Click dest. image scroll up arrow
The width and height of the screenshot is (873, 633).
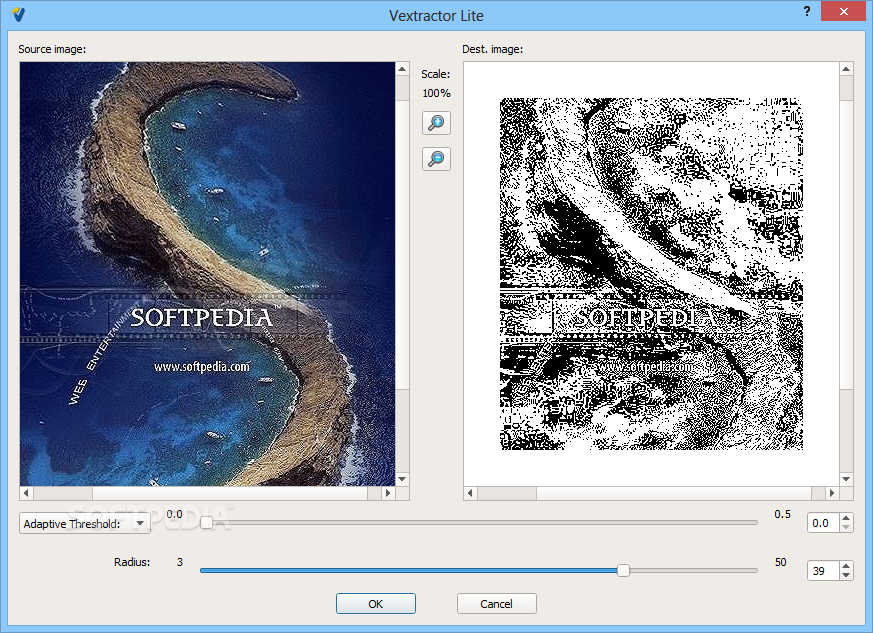coord(846,69)
